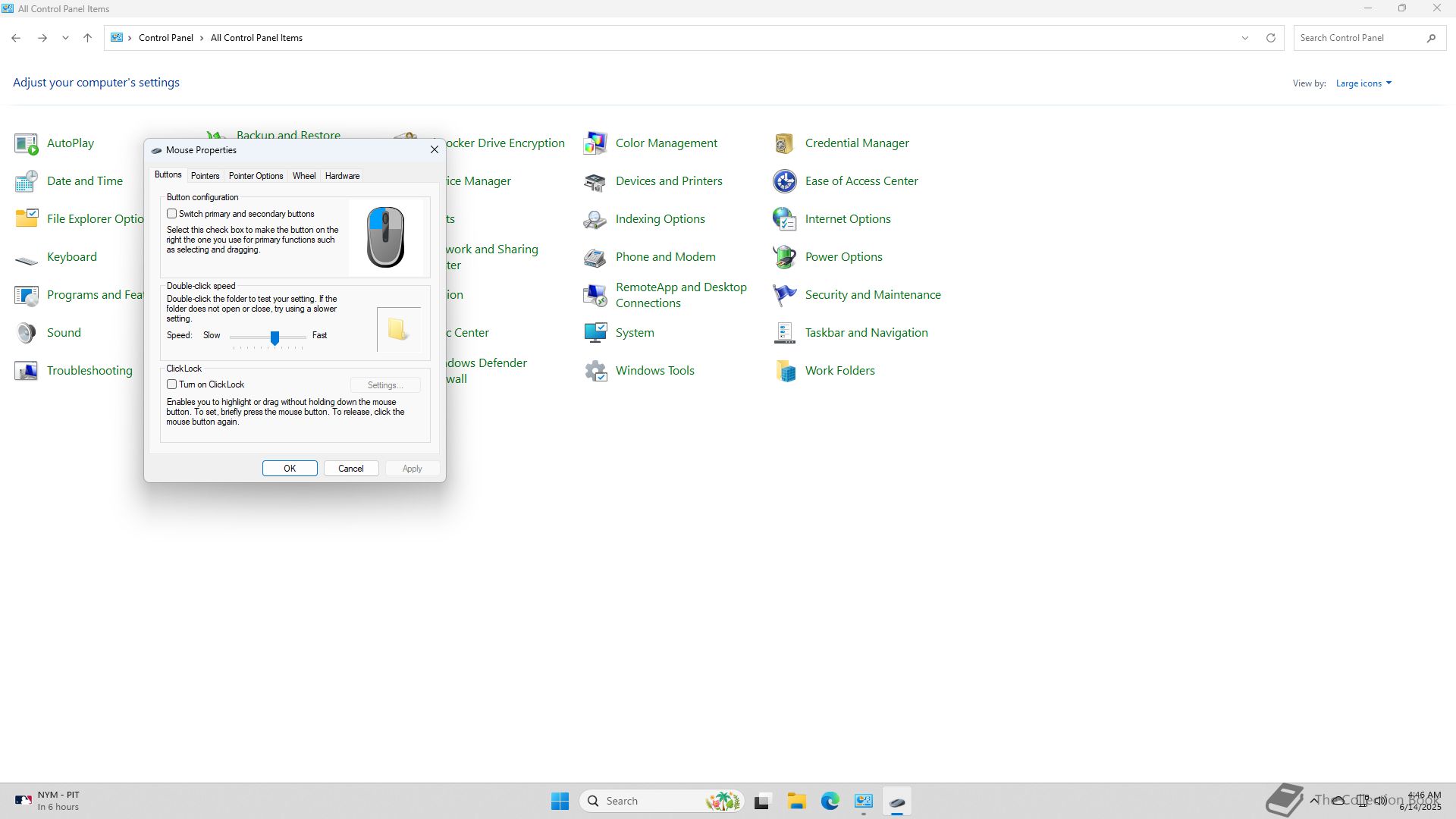Click the double-click speed slider thumb
1456x819 pixels.
275,337
